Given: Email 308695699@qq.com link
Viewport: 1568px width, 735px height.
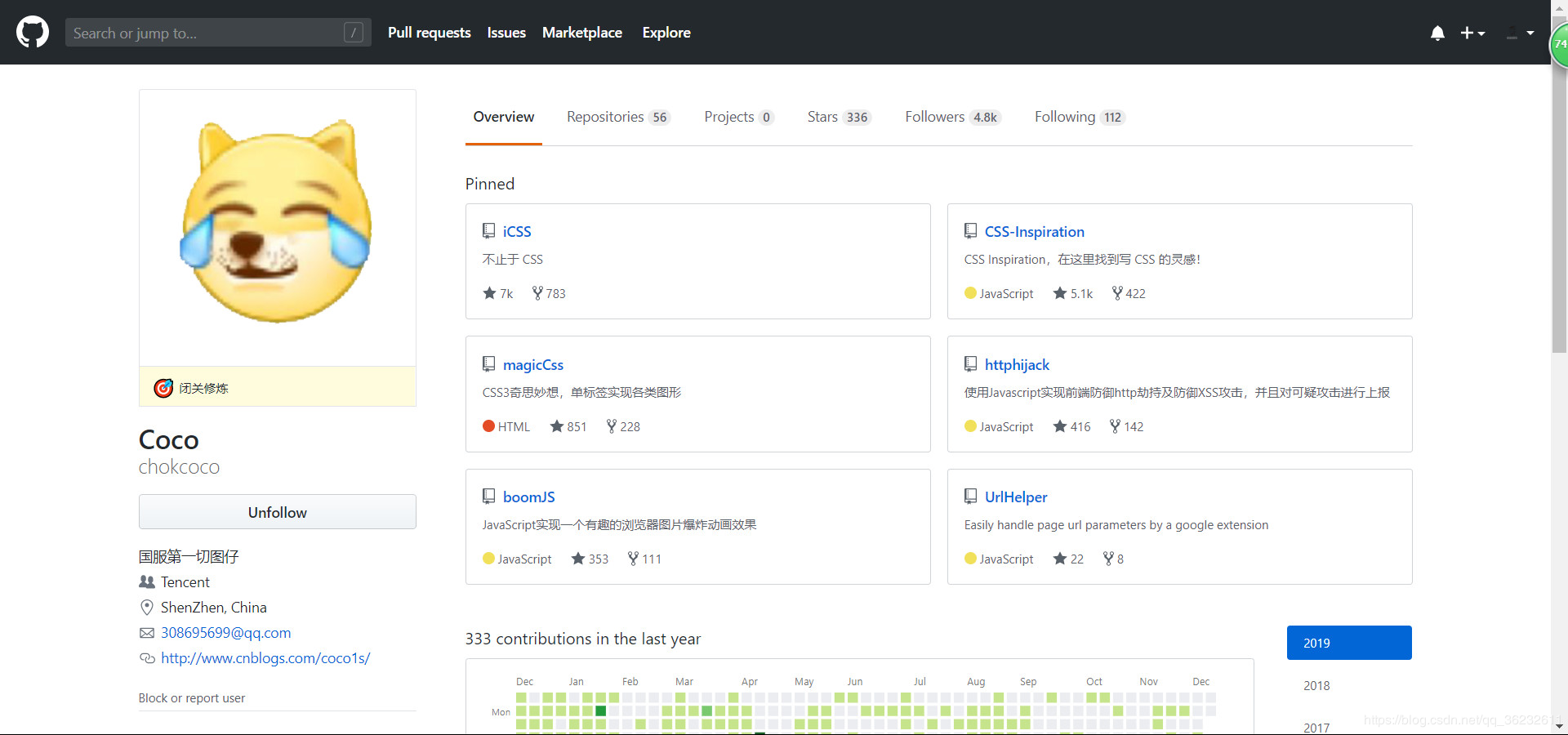Looking at the screenshot, I should pyautogui.click(x=226, y=633).
